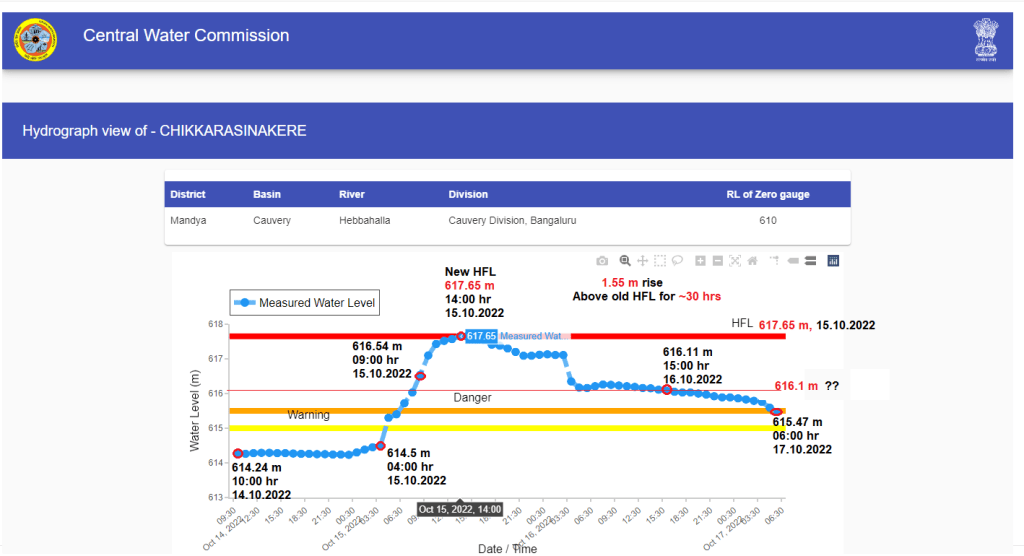Open the Plotly logo link

[833, 261]
